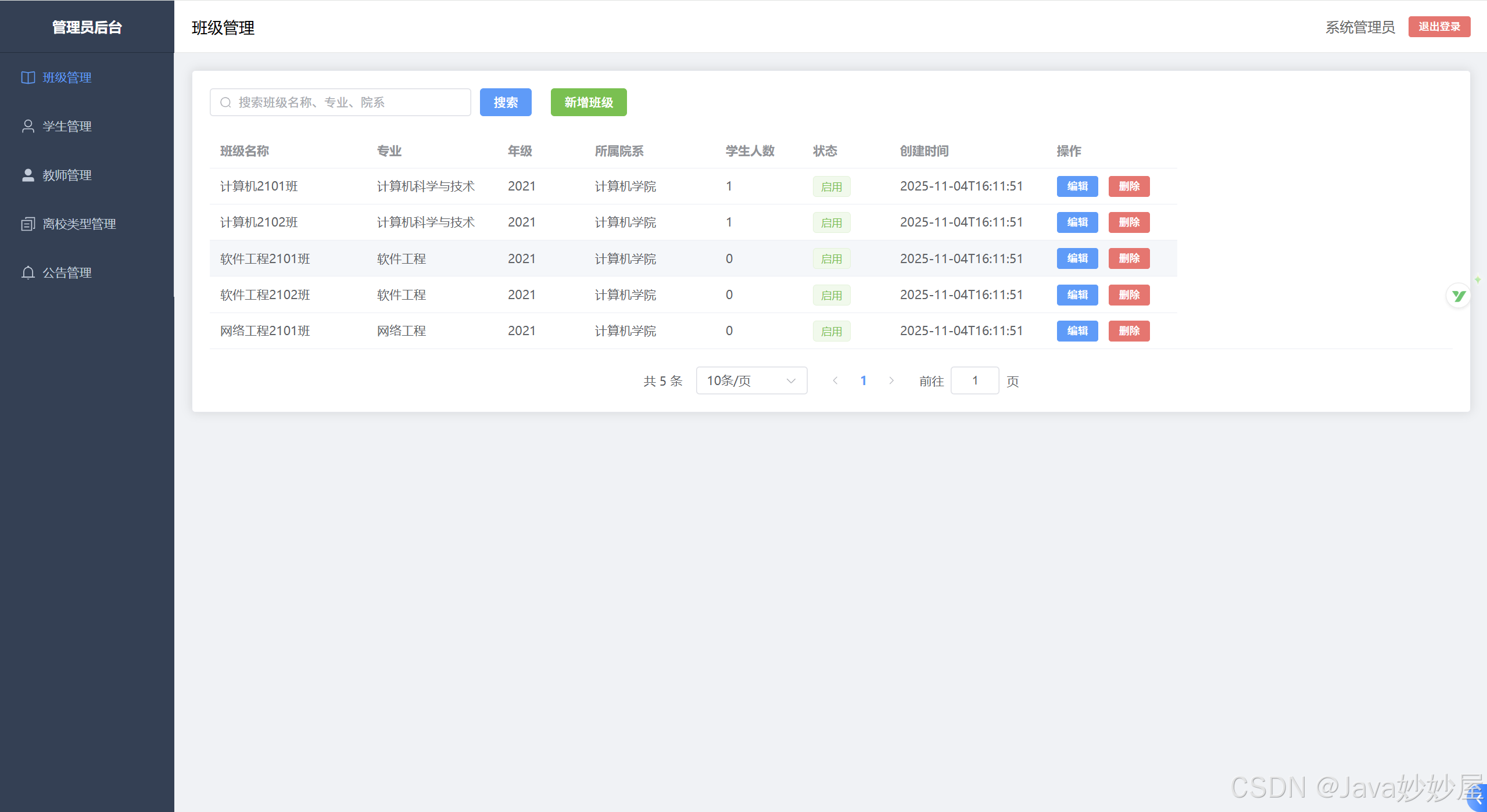Click the 创建时间 column header

click(x=925, y=152)
